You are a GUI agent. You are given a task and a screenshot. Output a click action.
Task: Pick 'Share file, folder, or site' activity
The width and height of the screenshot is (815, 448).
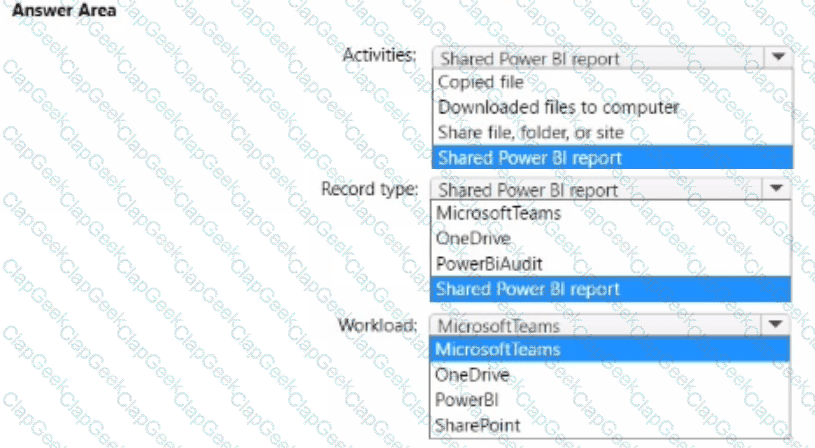coord(530,132)
